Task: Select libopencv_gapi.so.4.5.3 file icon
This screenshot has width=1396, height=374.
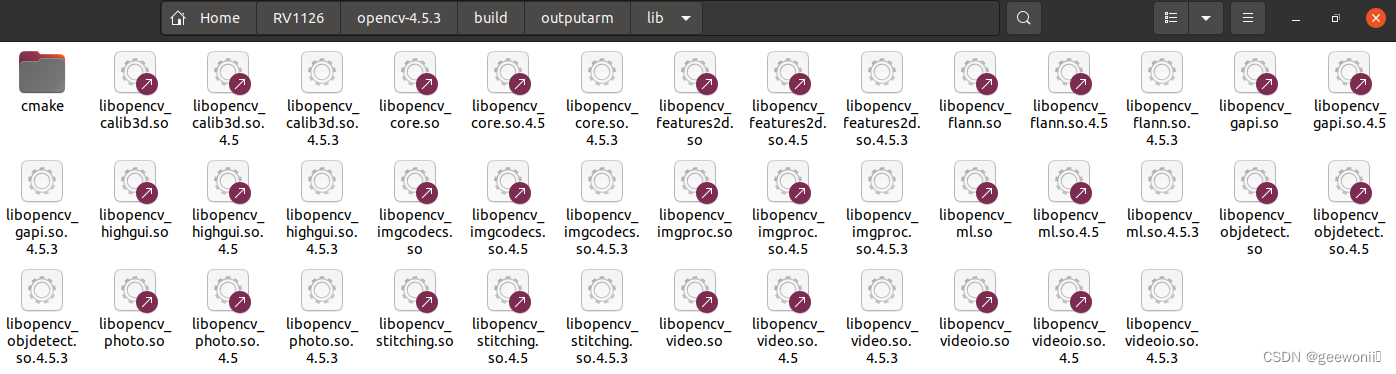Action: click(41, 180)
